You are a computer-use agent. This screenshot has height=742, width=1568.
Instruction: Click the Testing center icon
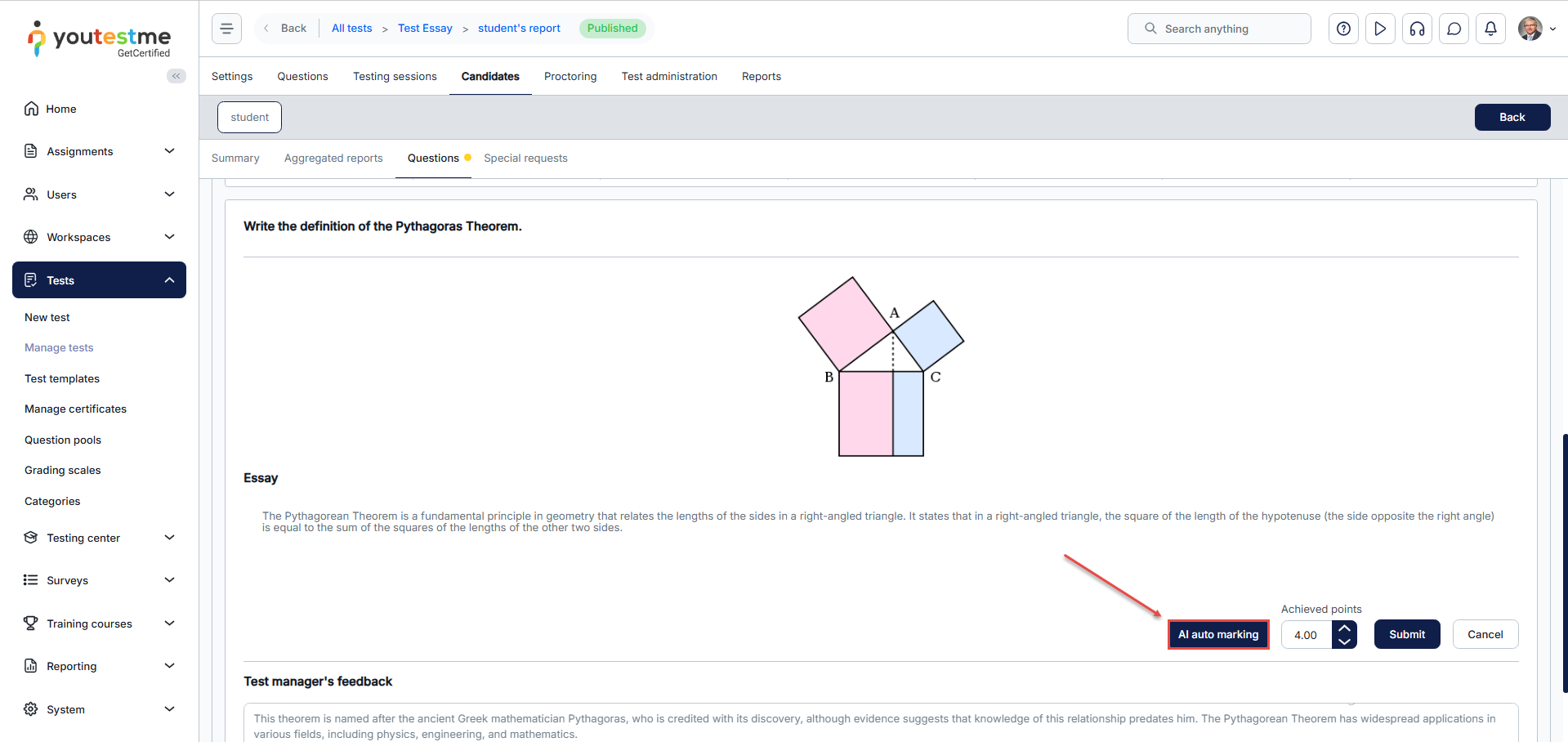31,538
